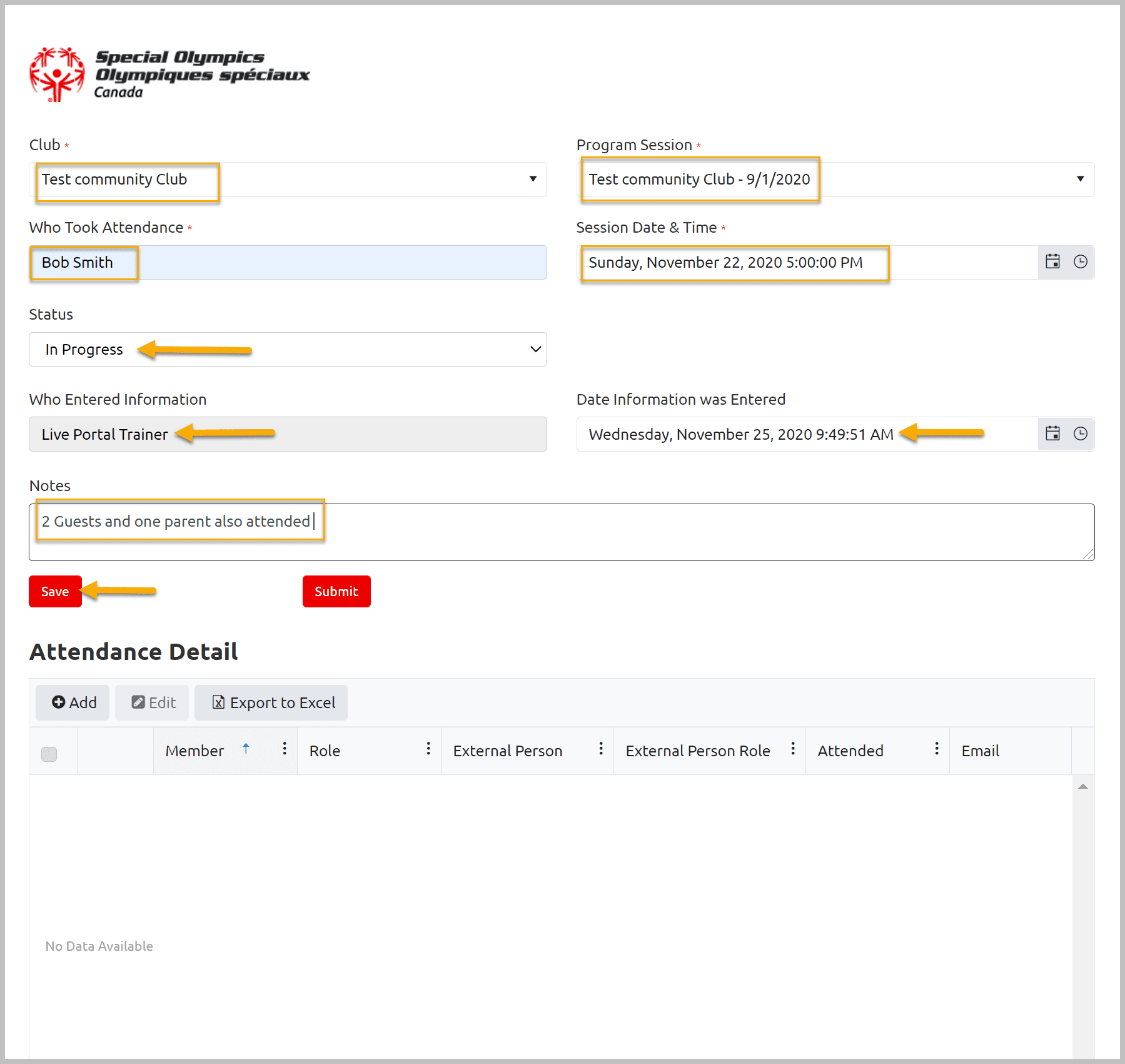Open External Person column options menu

tap(601, 749)
